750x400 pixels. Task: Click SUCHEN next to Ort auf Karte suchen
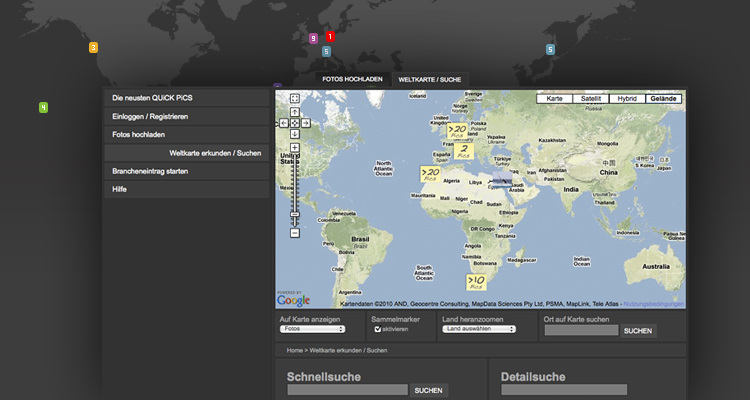tap(638, 331)
